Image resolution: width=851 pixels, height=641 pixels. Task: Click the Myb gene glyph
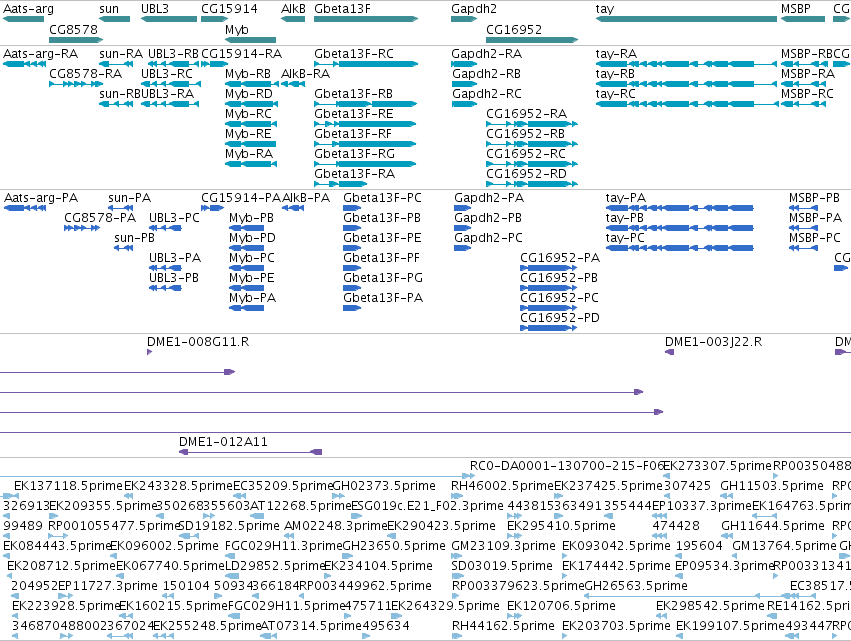point(250,40)
